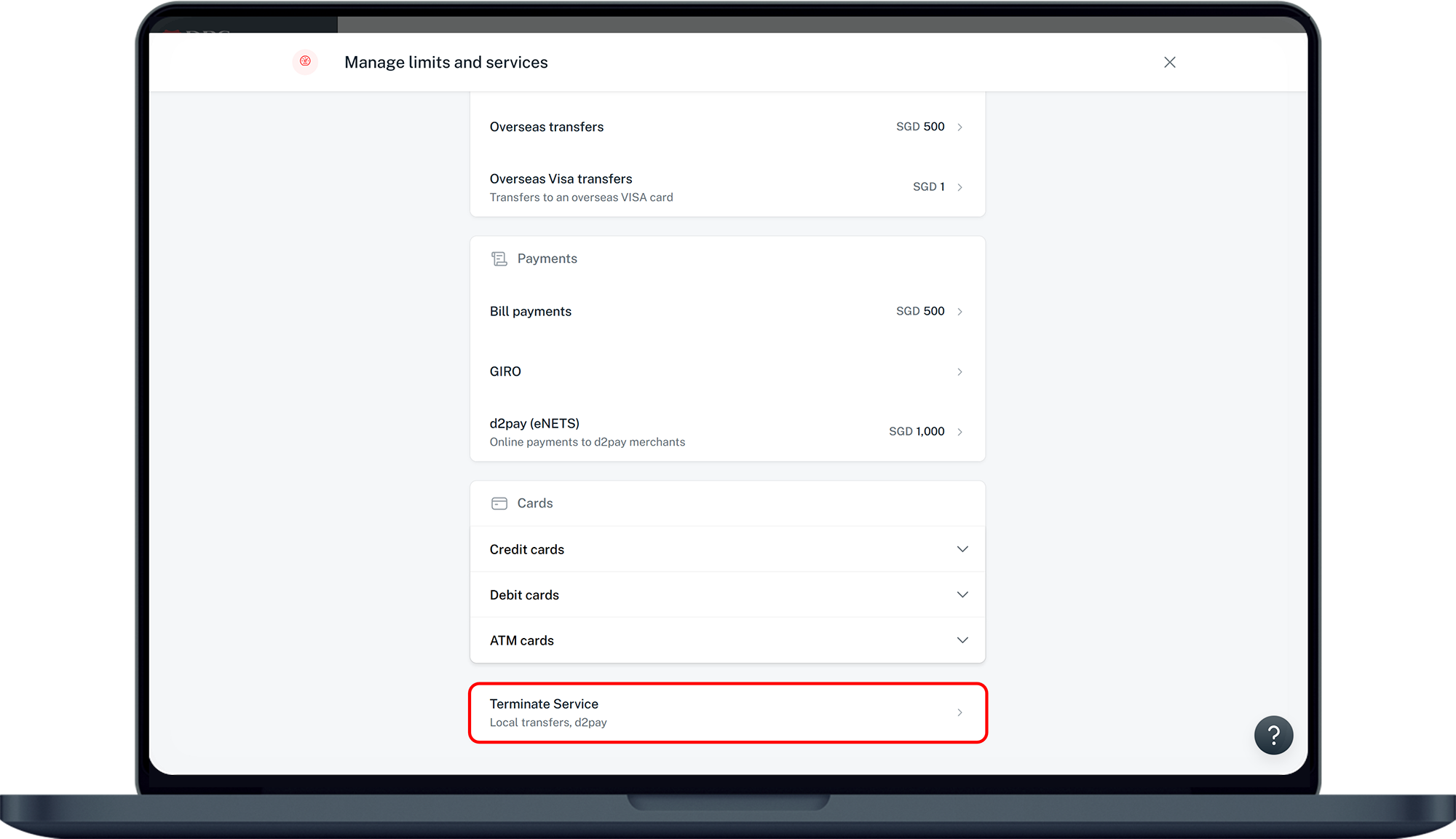Click the GIRO row chevron arrow
The width and height of the screenshot is (1456, 839).
(x=960, y=372)
